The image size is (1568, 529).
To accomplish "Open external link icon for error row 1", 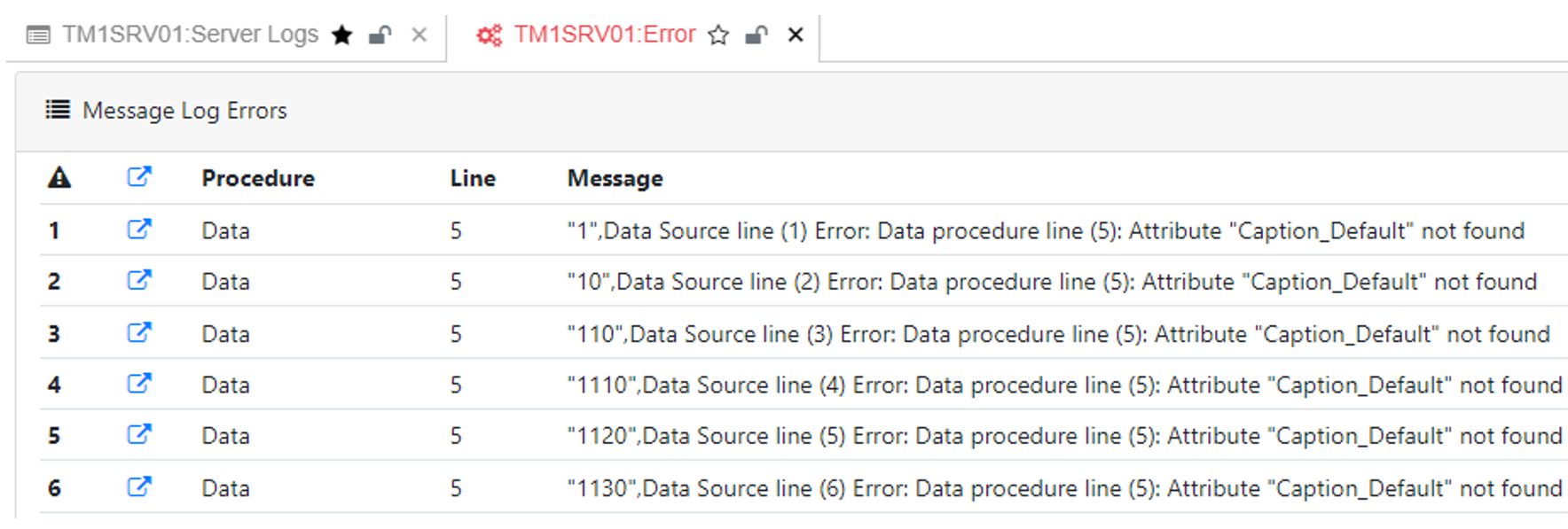I will [139, 229].
